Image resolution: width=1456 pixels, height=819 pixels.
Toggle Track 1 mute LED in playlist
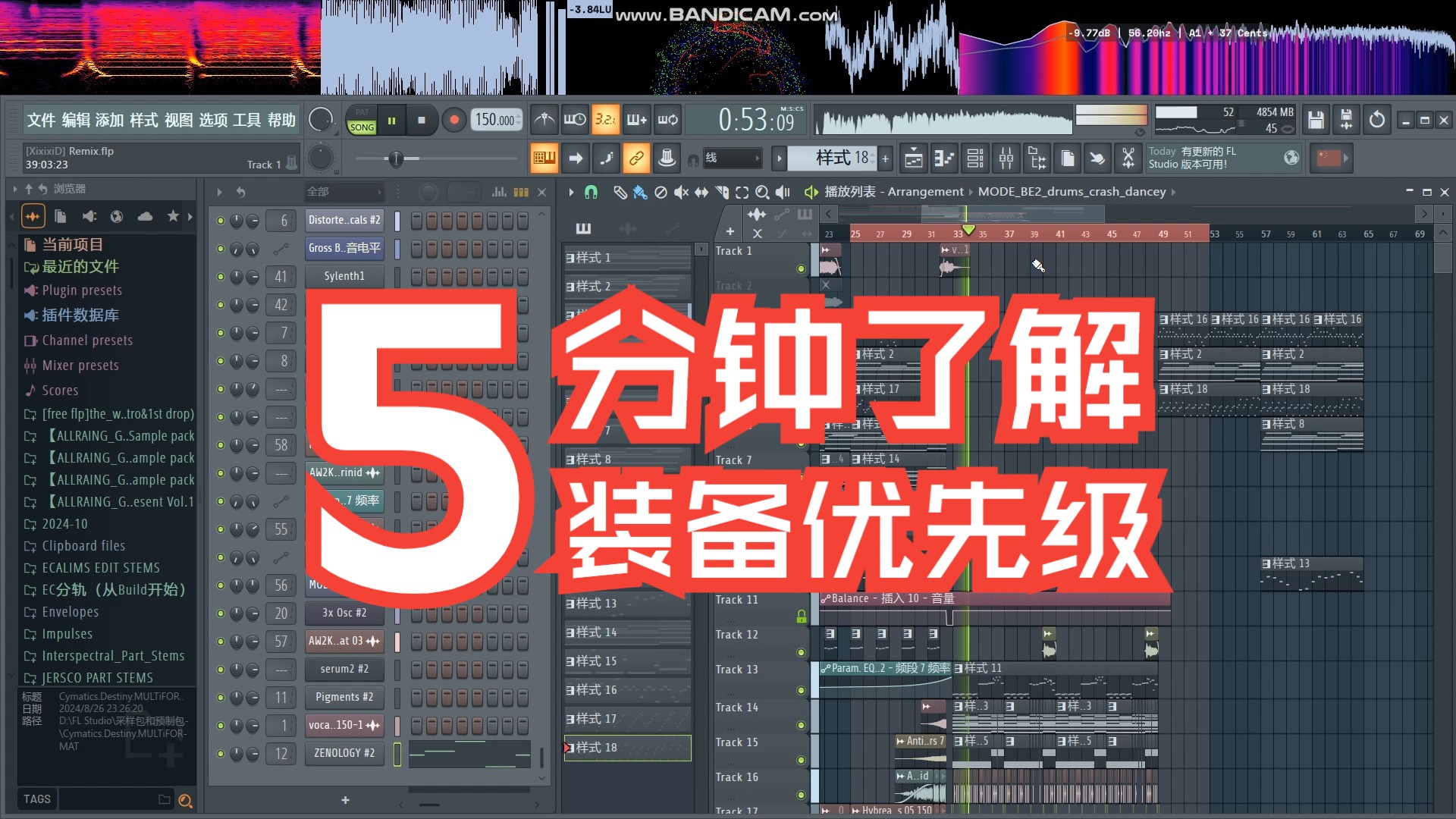coord(801,268)
